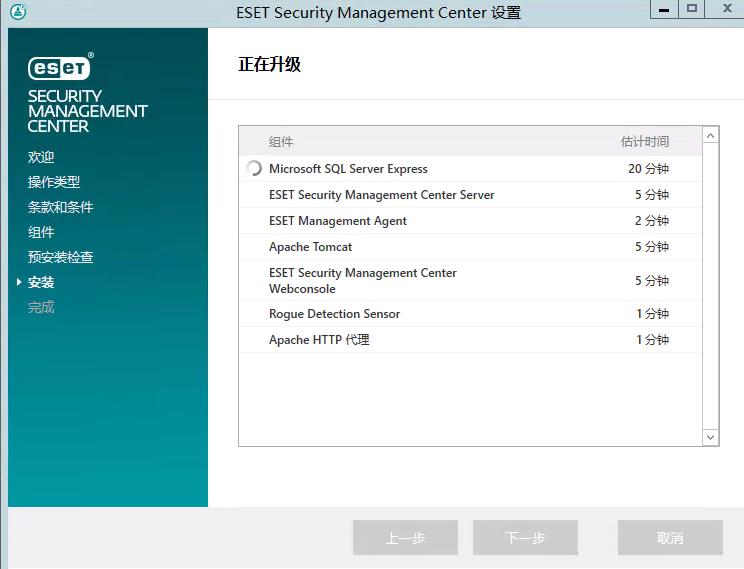
Task: Select the 预安装检查 step in sidebar
Action: (60, 257)
